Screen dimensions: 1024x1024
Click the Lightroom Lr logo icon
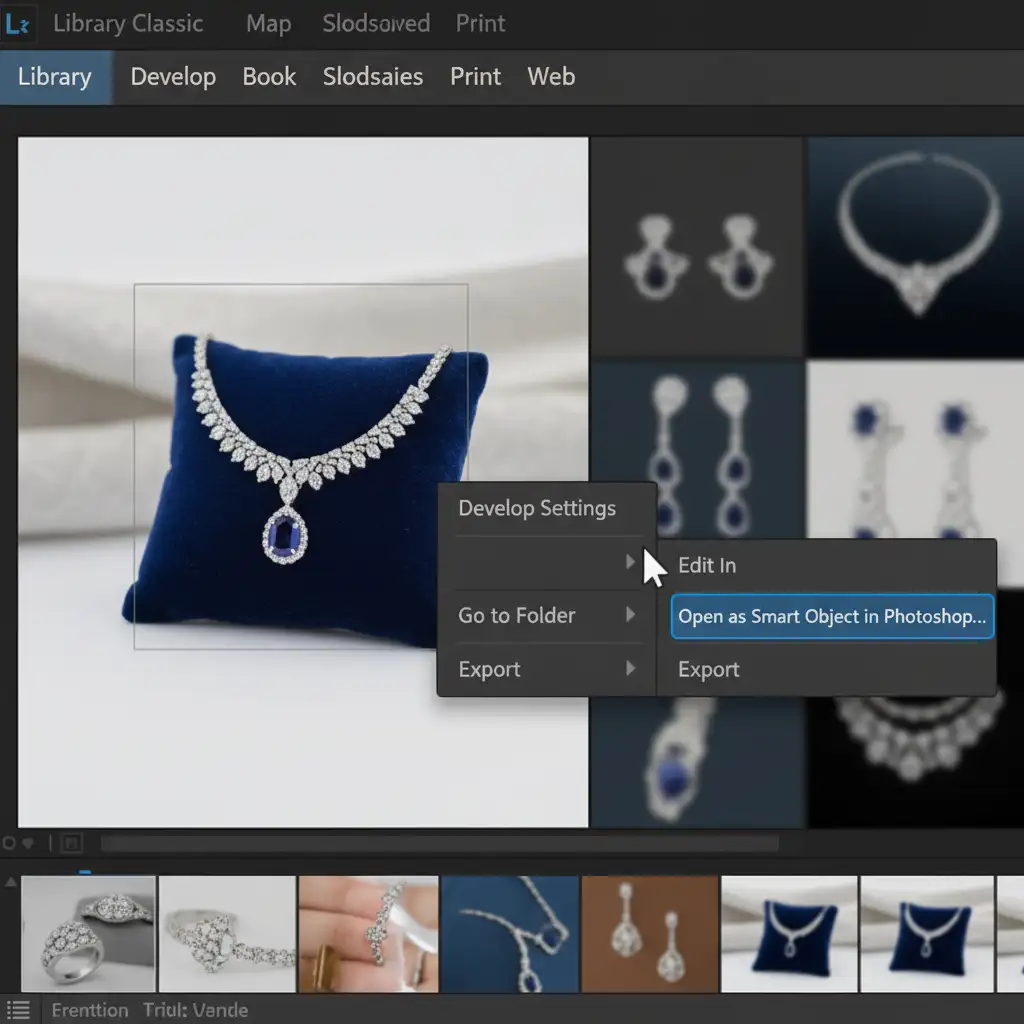(x=18, y=23)
